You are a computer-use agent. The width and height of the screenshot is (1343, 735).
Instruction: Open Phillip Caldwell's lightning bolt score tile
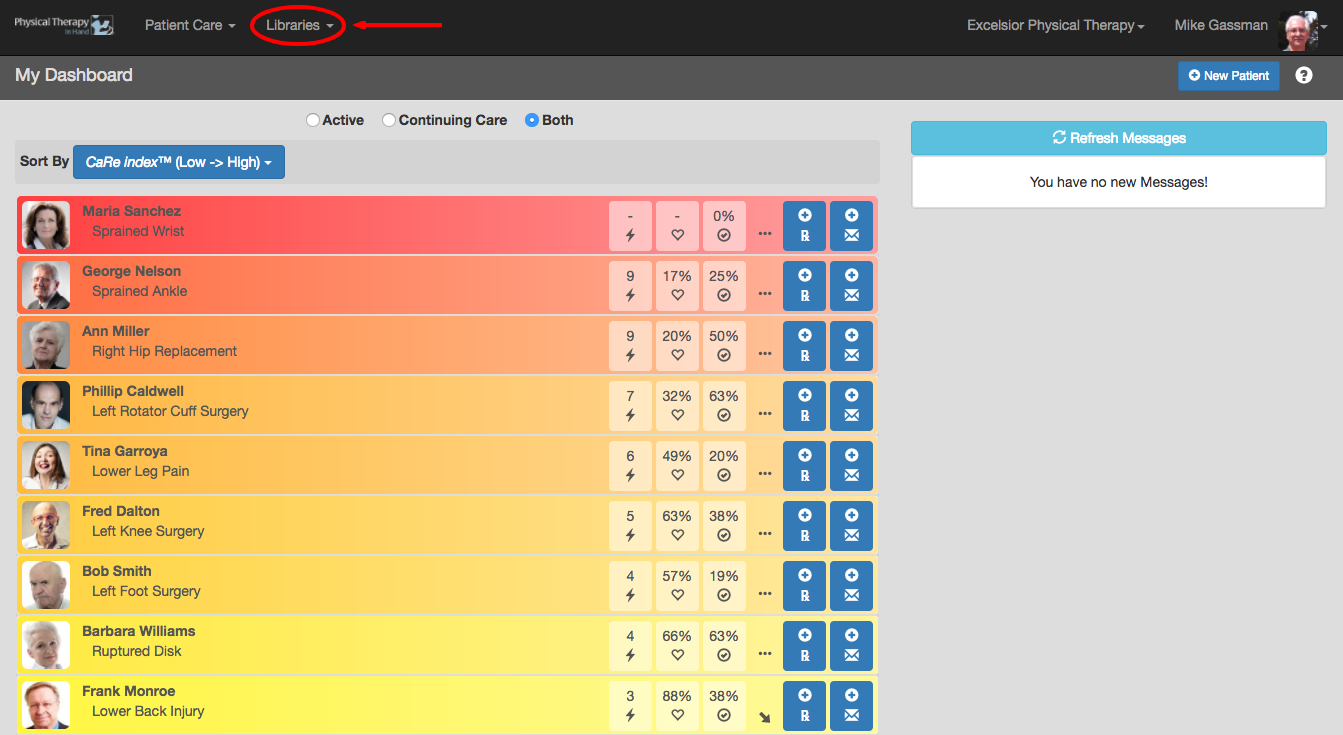tap(630, 406)
